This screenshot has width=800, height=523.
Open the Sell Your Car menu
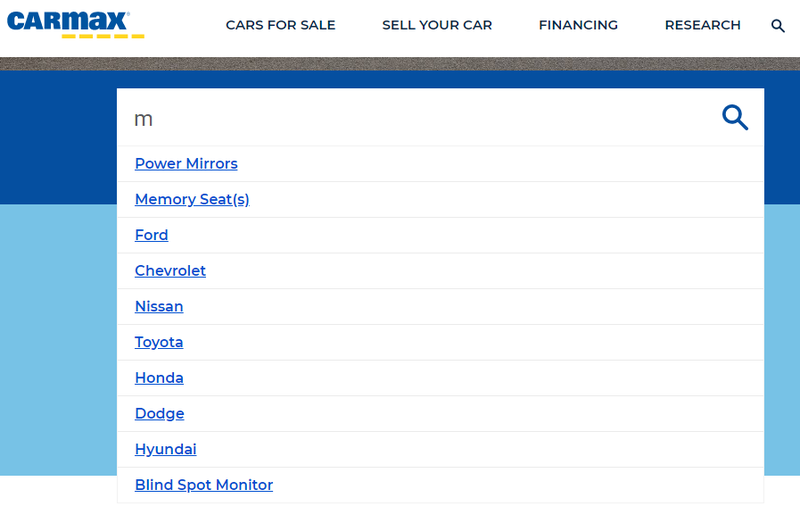[437, 25]
